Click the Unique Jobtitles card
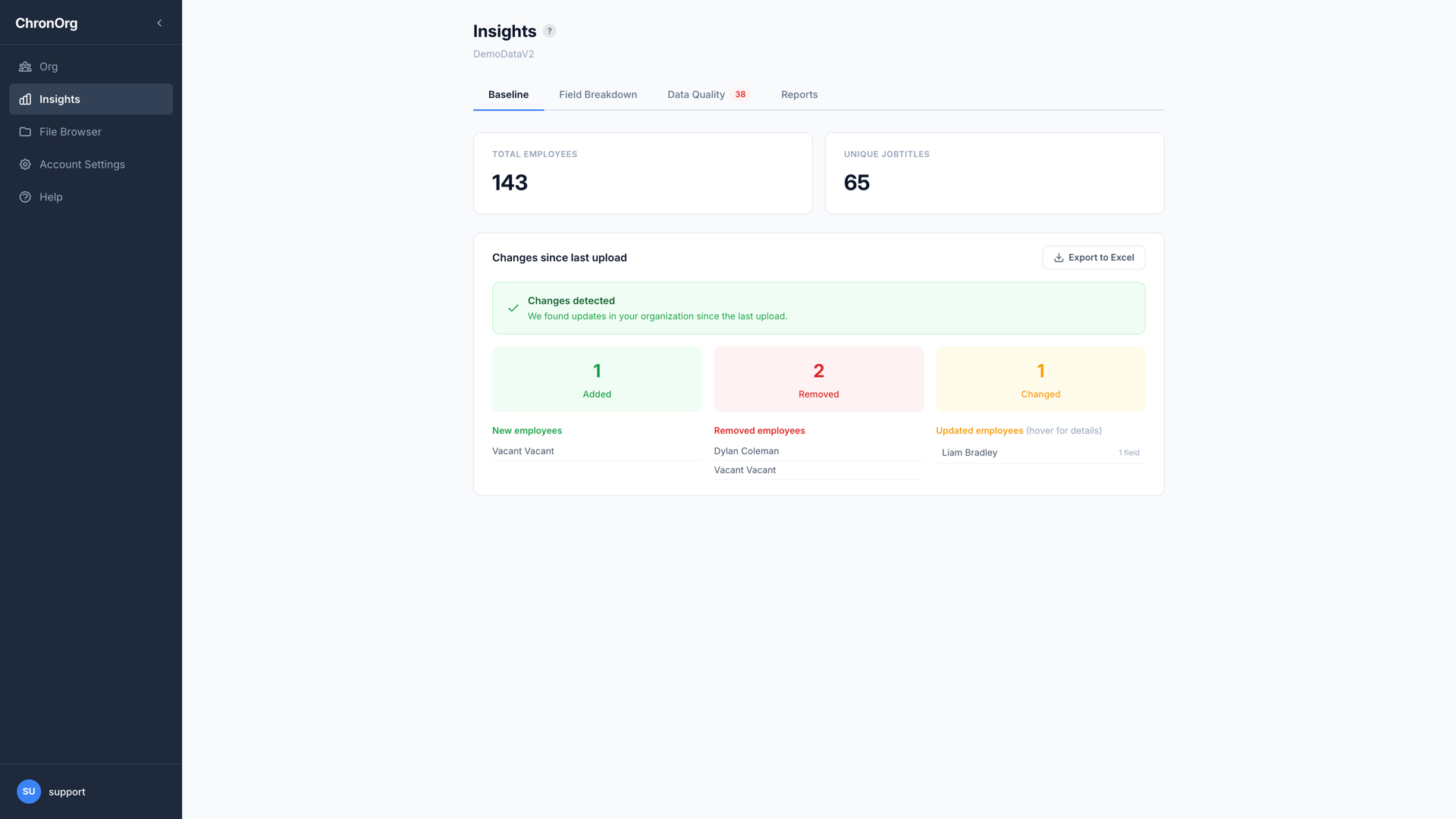 (994, 173)
